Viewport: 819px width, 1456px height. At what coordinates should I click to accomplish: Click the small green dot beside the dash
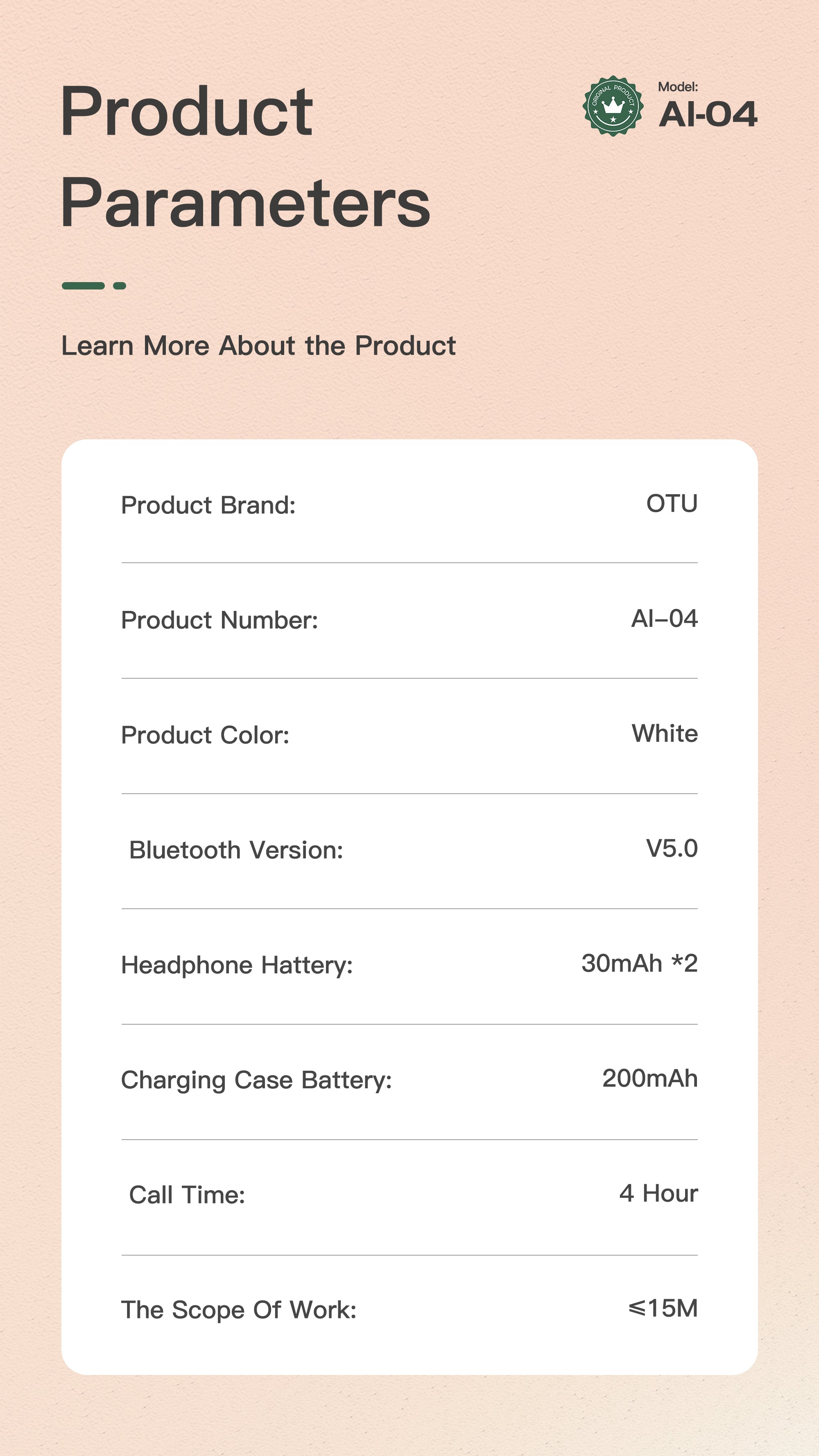(x=119, y=286)
